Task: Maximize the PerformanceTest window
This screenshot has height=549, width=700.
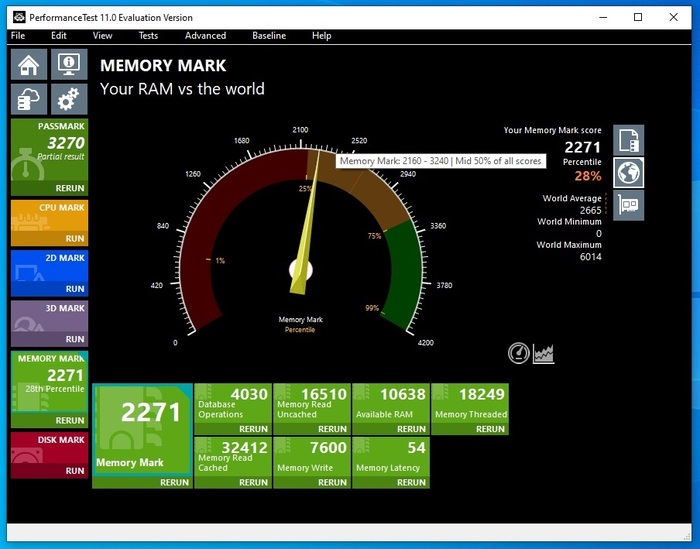Action: click(638, 17)
